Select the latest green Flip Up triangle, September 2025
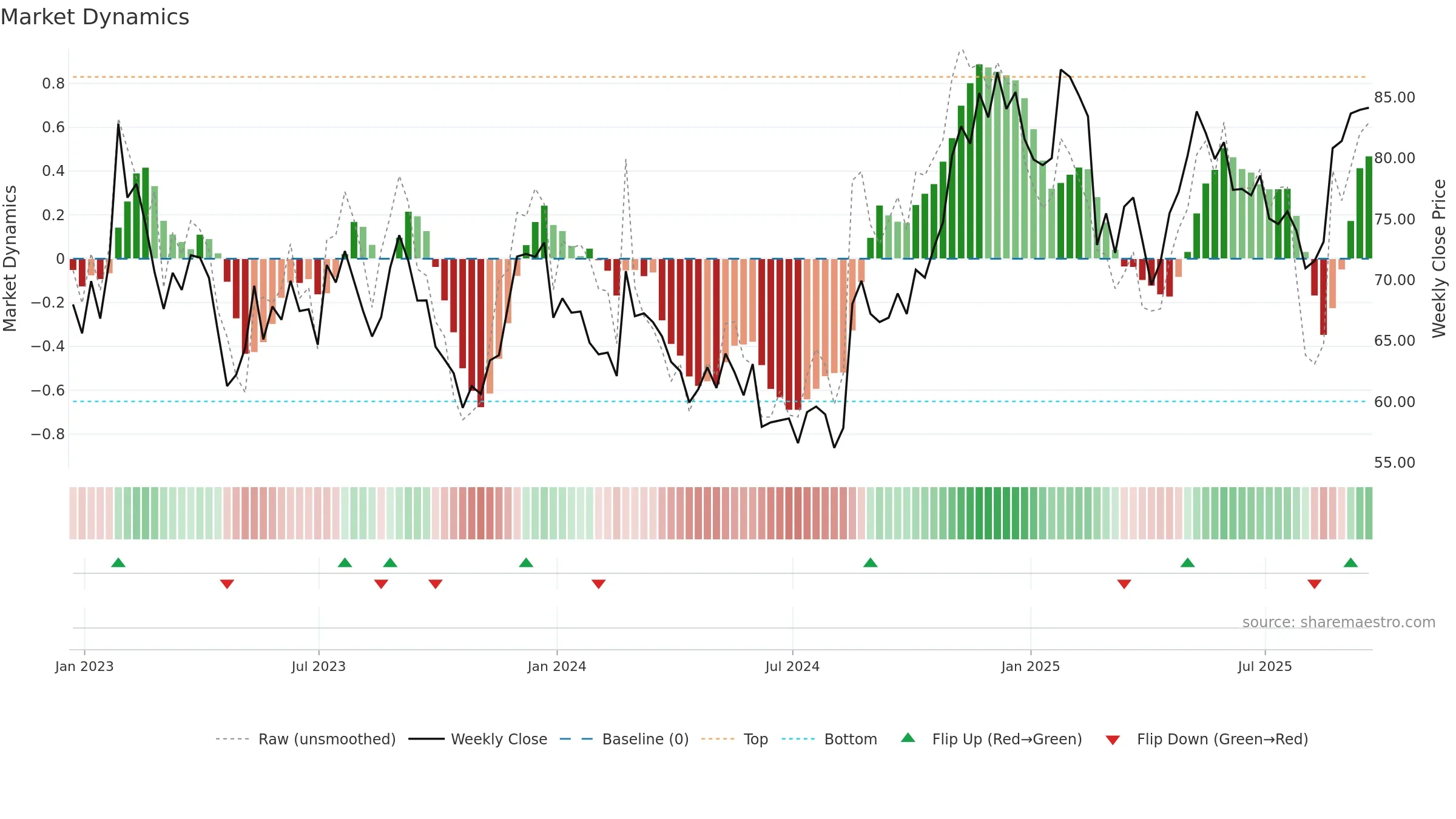The image size is (1456, 819). (x=1350, y=562)
